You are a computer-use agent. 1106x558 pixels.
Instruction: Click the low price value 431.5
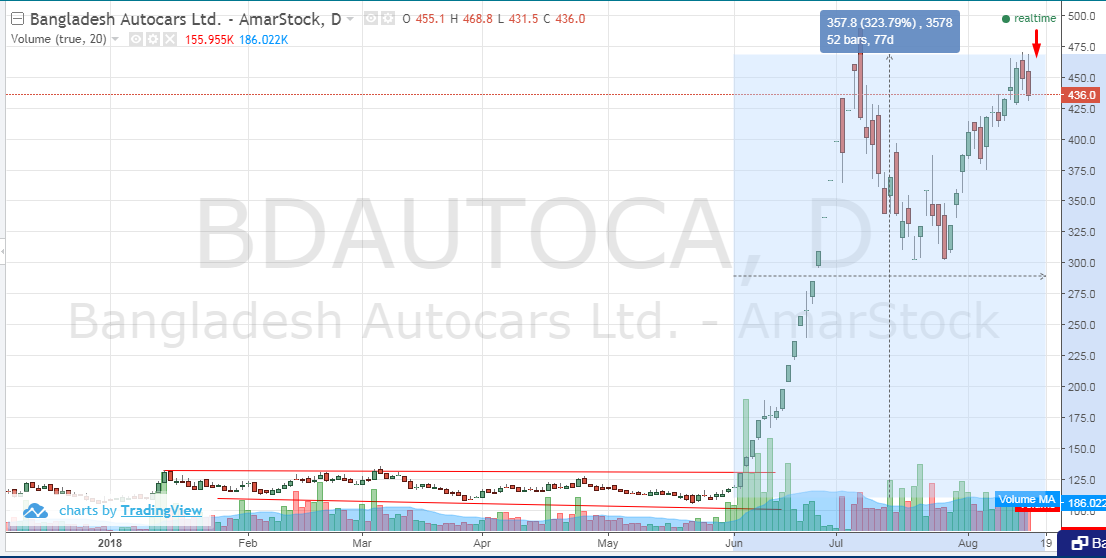tap(522, 19)
